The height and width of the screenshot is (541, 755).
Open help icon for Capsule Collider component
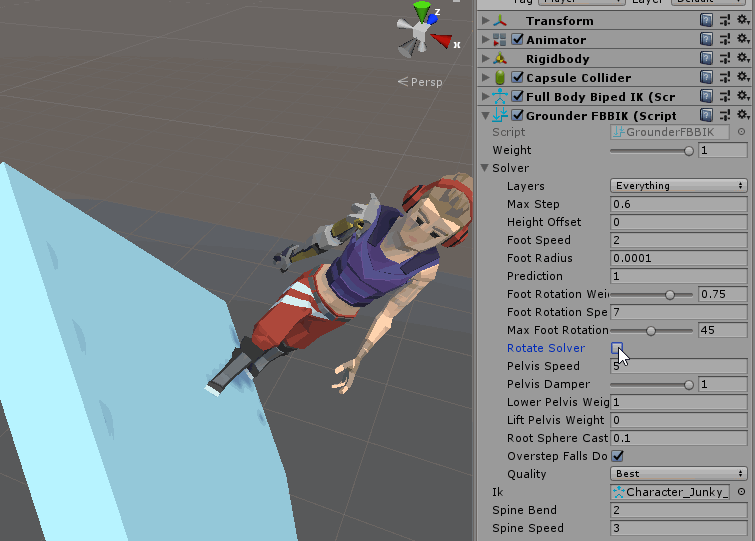(706, 77)
